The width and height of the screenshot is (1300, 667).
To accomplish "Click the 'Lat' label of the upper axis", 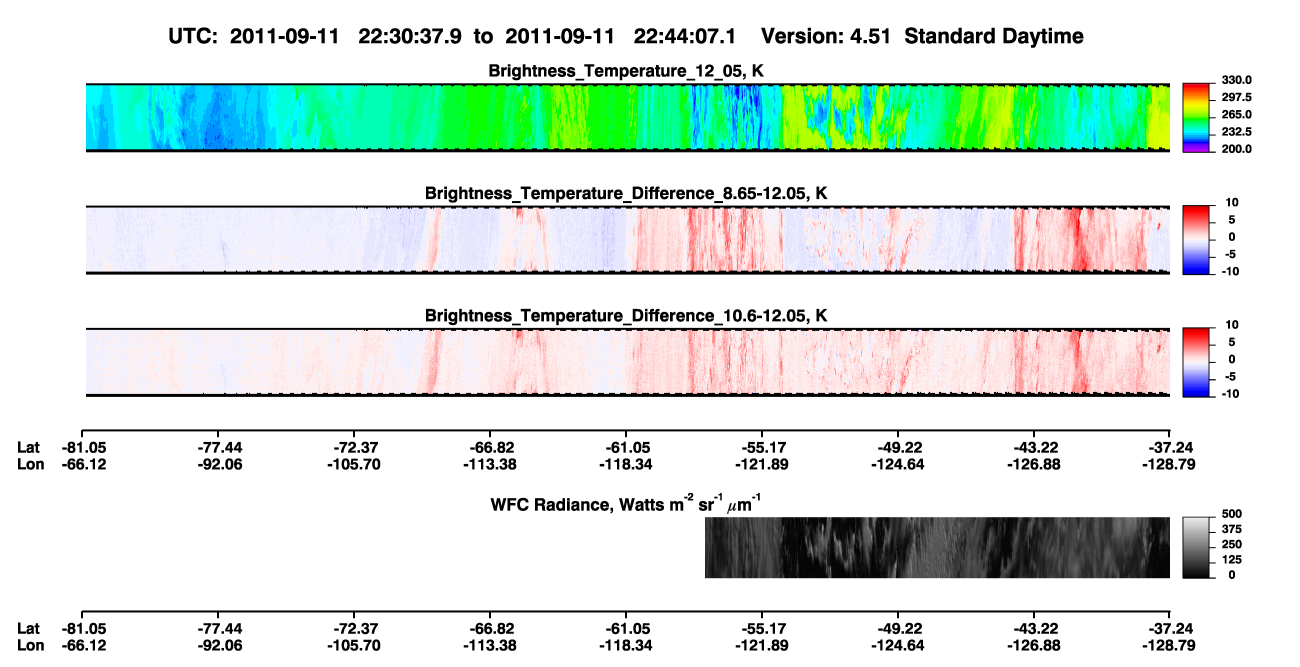I will point(28,447).
